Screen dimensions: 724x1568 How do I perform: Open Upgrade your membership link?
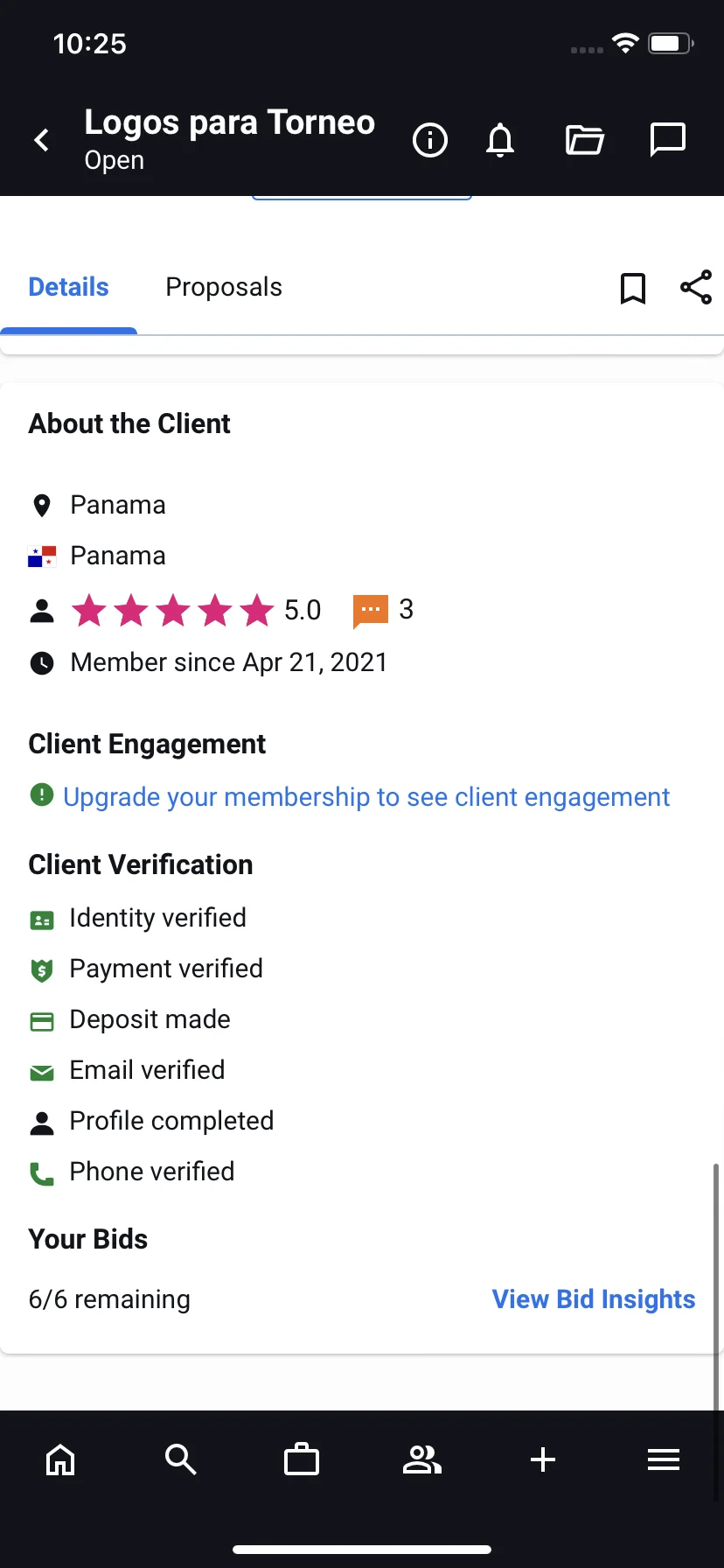(365, 797)
